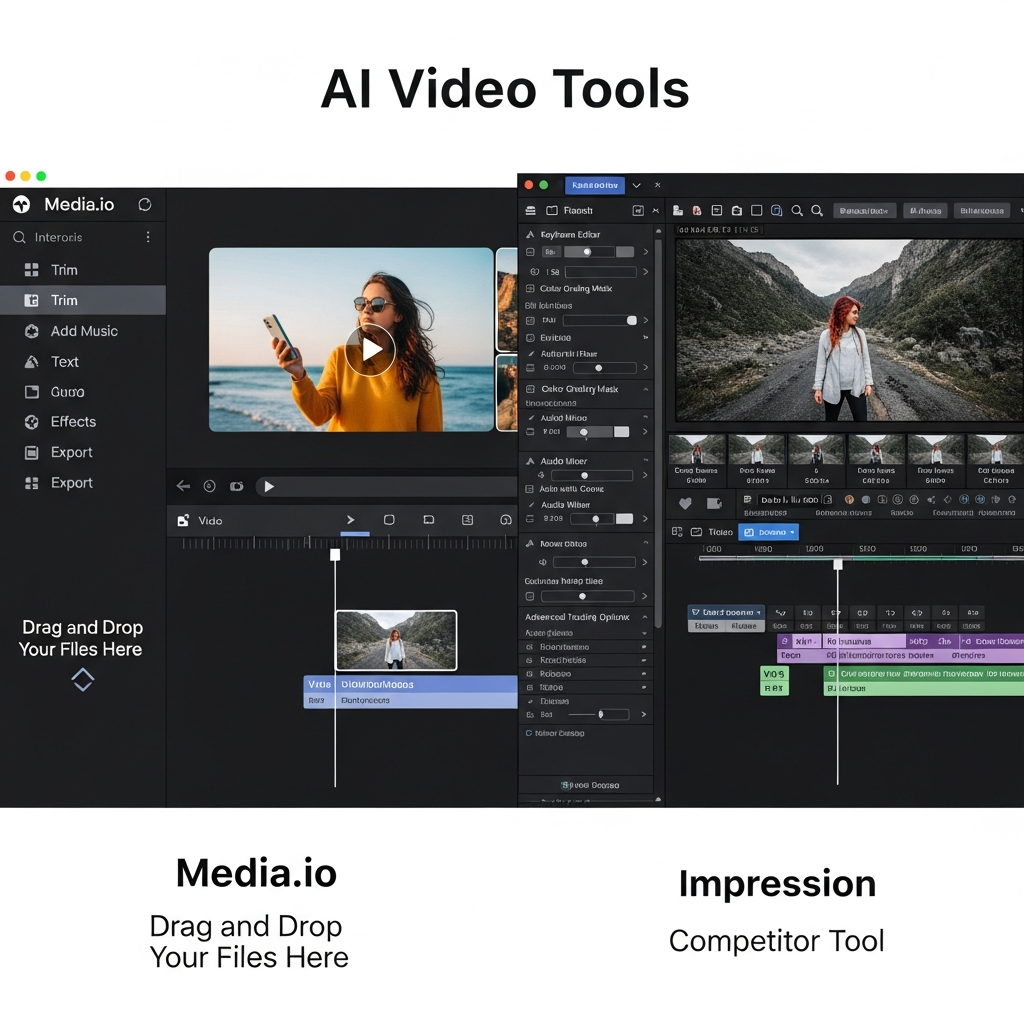Open the three-dot menu beside the search field
Image resolution: width=1024 pixels, height=1024 pixels.
(148, 237)
